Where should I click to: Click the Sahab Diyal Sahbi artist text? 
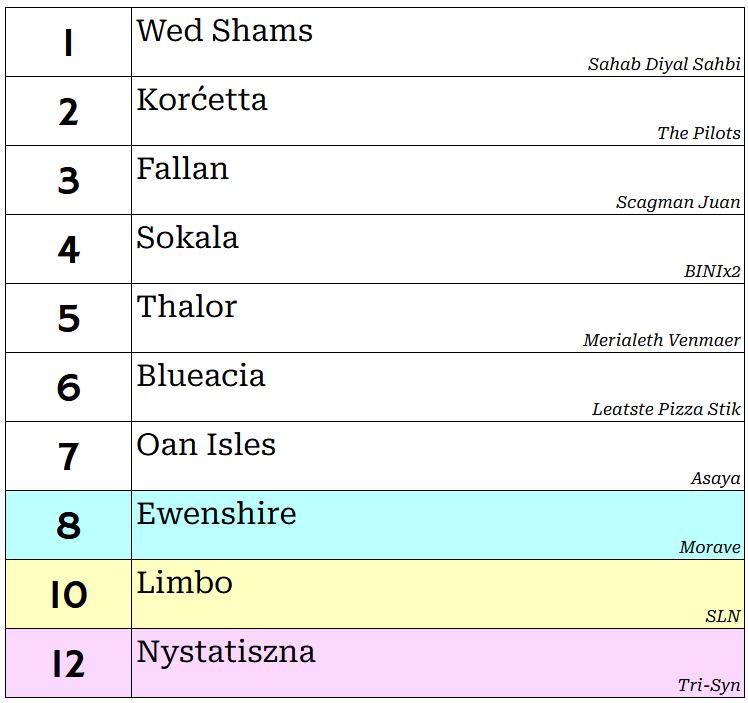pyautogui.click(x=664, y=64)
